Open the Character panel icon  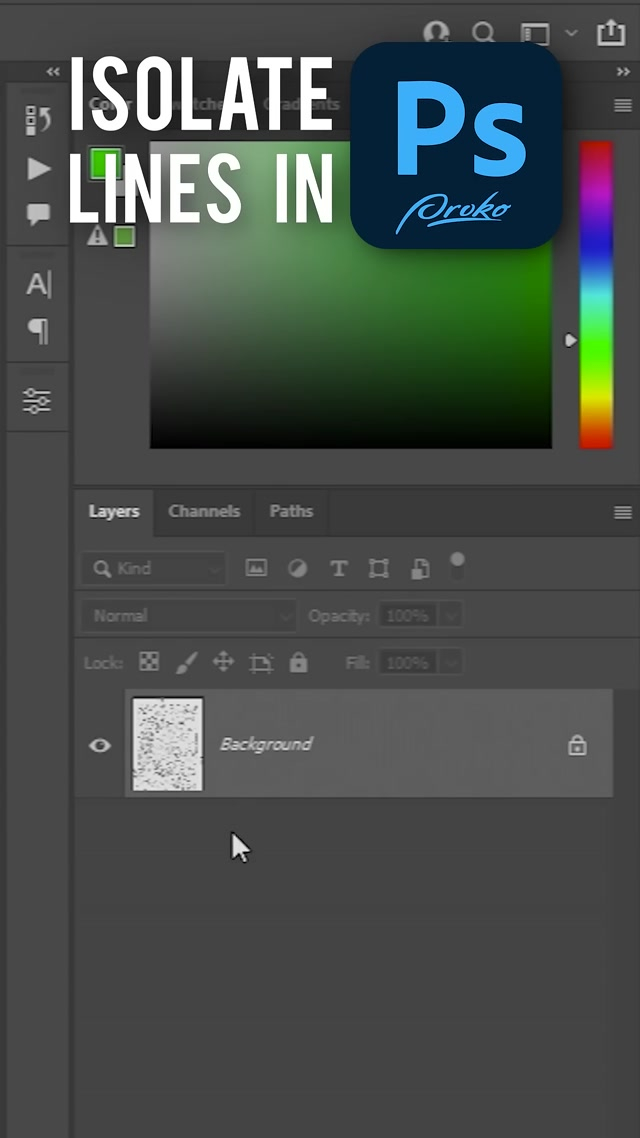tap(38, 285)
